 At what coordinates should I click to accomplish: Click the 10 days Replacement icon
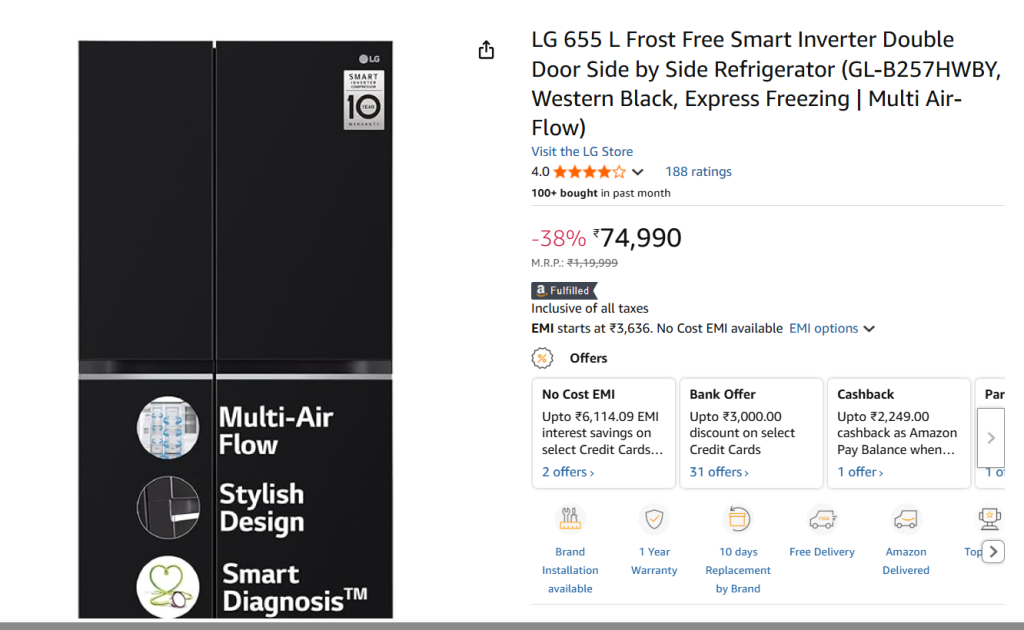tap(738, 520)
